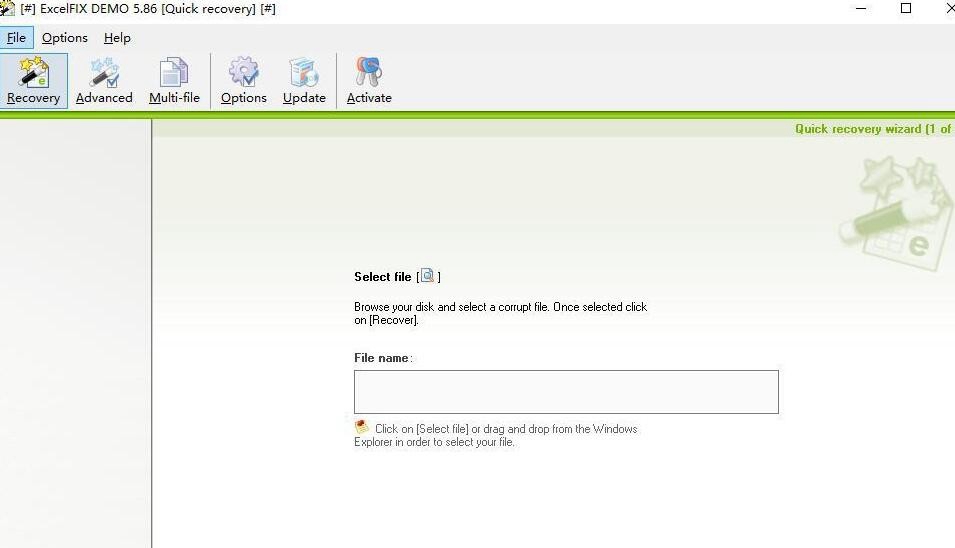Minimize the ExcelFIX window

(861, 9)
